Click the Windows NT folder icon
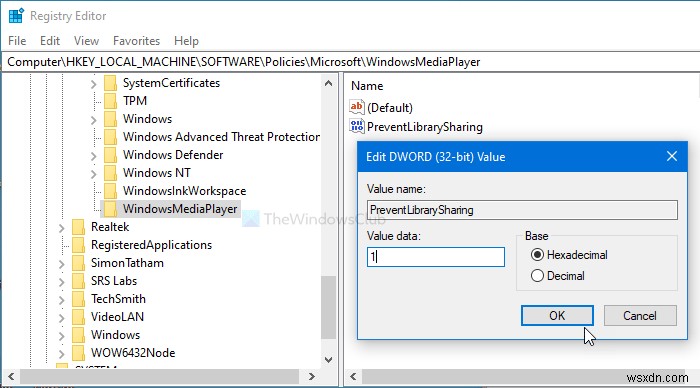Viewport: 700px width, 388px height. (x=110, y=173)
